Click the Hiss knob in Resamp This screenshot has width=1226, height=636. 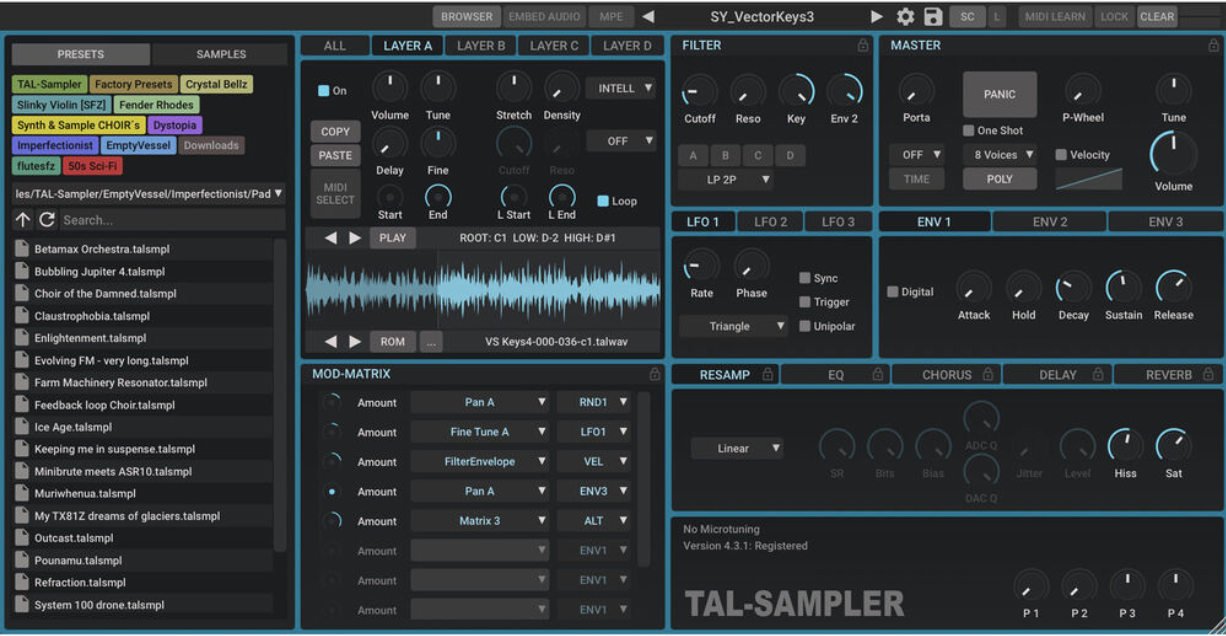coord(1125,446)
